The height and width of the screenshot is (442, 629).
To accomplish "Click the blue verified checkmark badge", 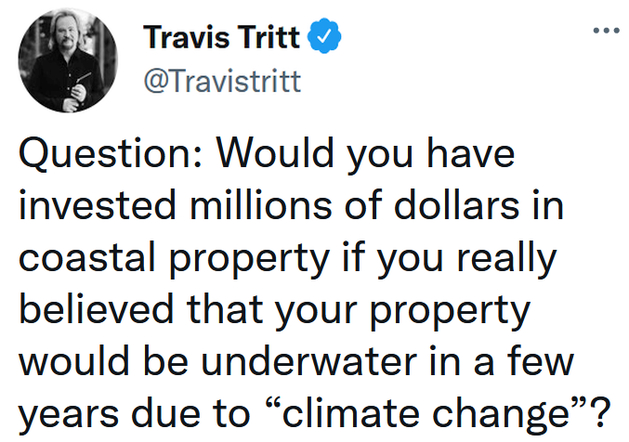I will [x=324, y=36].
